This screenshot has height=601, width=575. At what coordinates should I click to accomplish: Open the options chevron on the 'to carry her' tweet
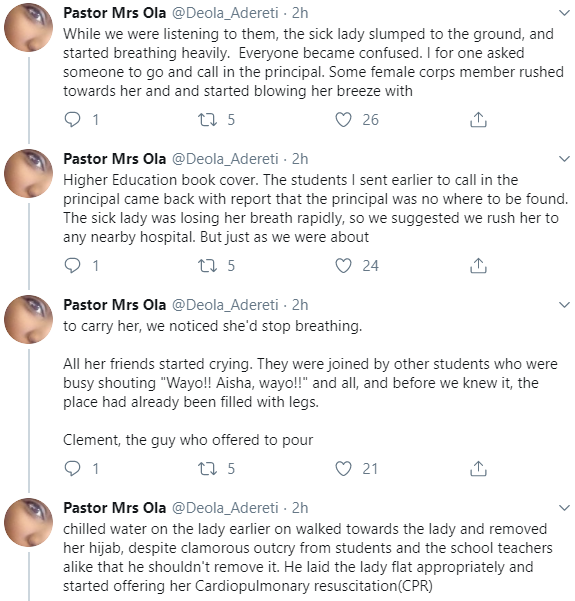[x=564, y=305]
